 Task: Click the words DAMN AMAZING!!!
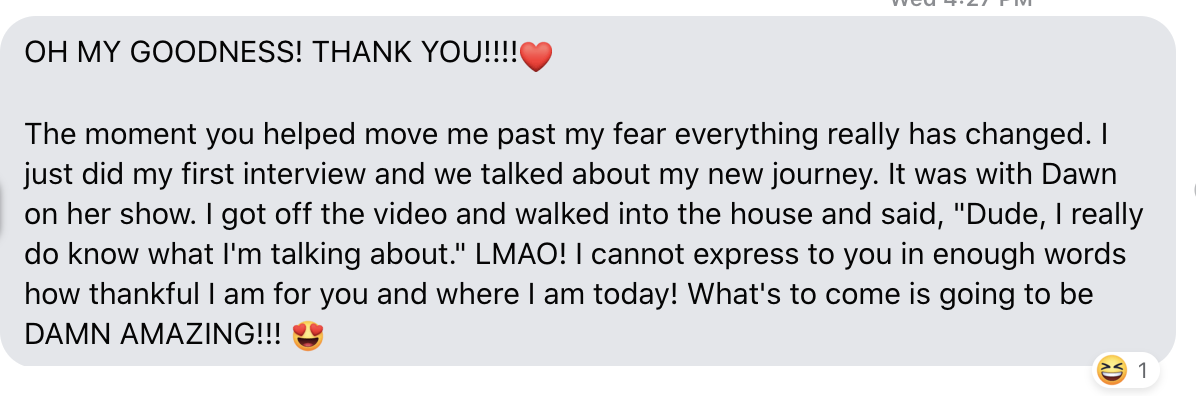click(153, 336)
